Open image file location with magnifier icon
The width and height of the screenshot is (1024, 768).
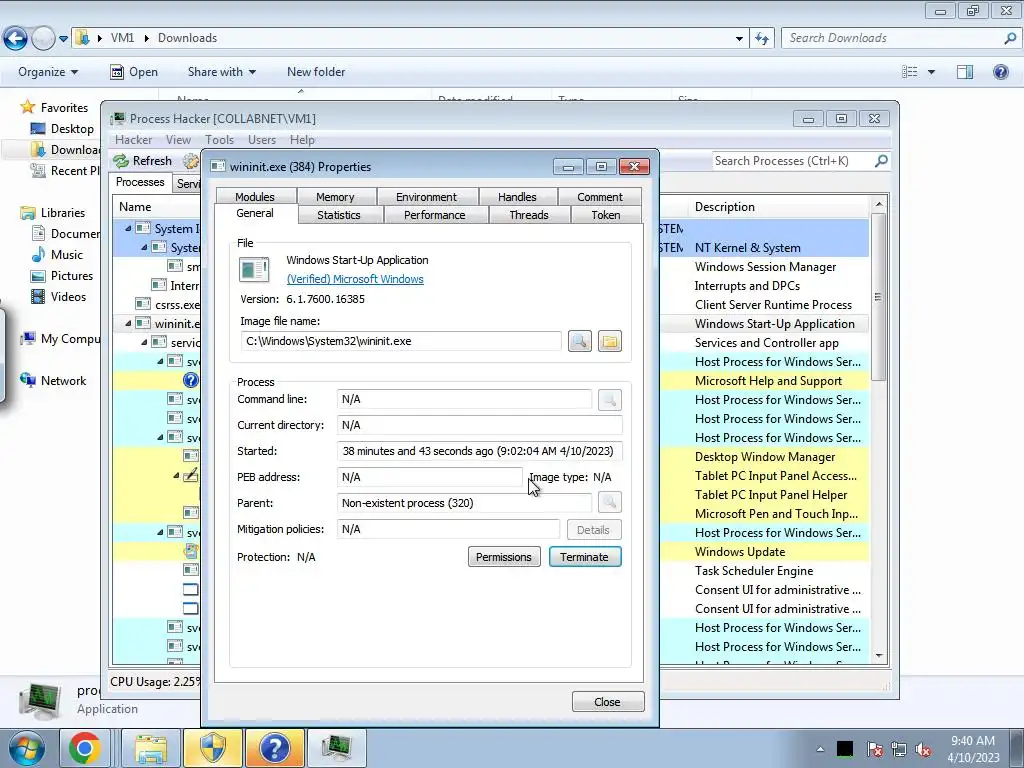pyautogui.click(x=579, y=341)
